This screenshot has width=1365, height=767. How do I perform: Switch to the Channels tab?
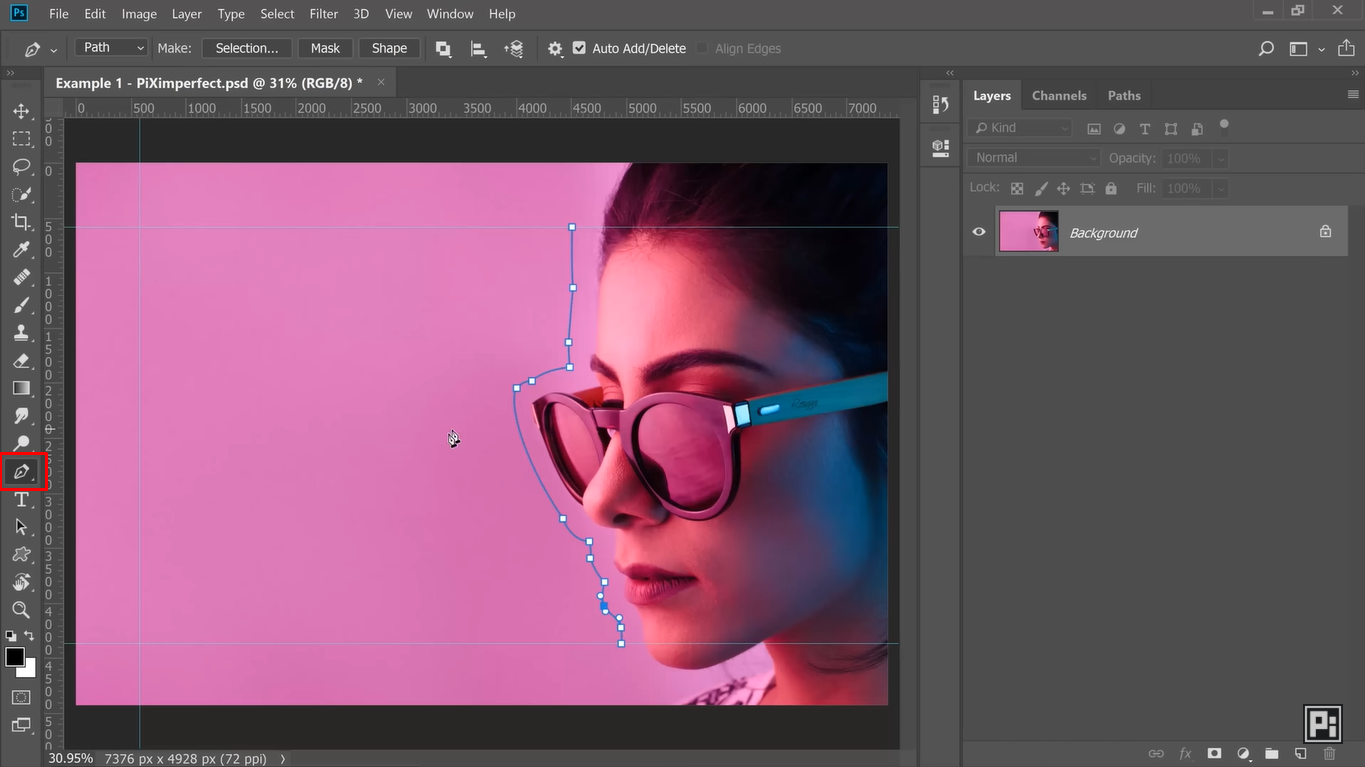[x=1059, y=95]
